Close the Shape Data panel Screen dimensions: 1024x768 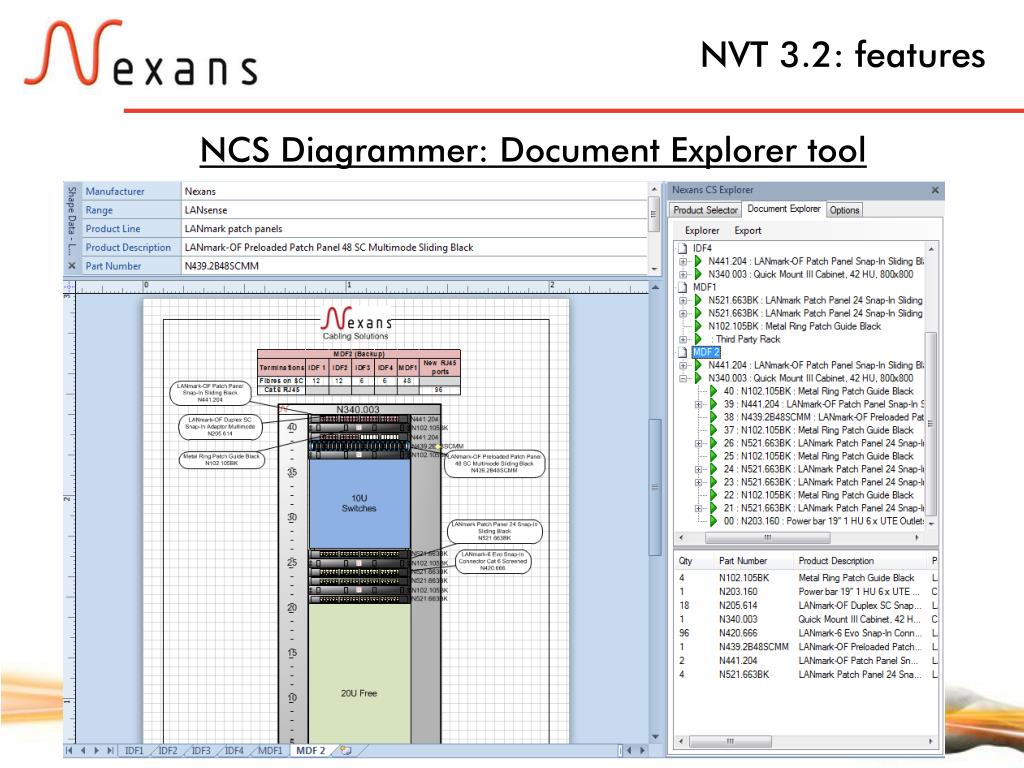click(72, 266)
